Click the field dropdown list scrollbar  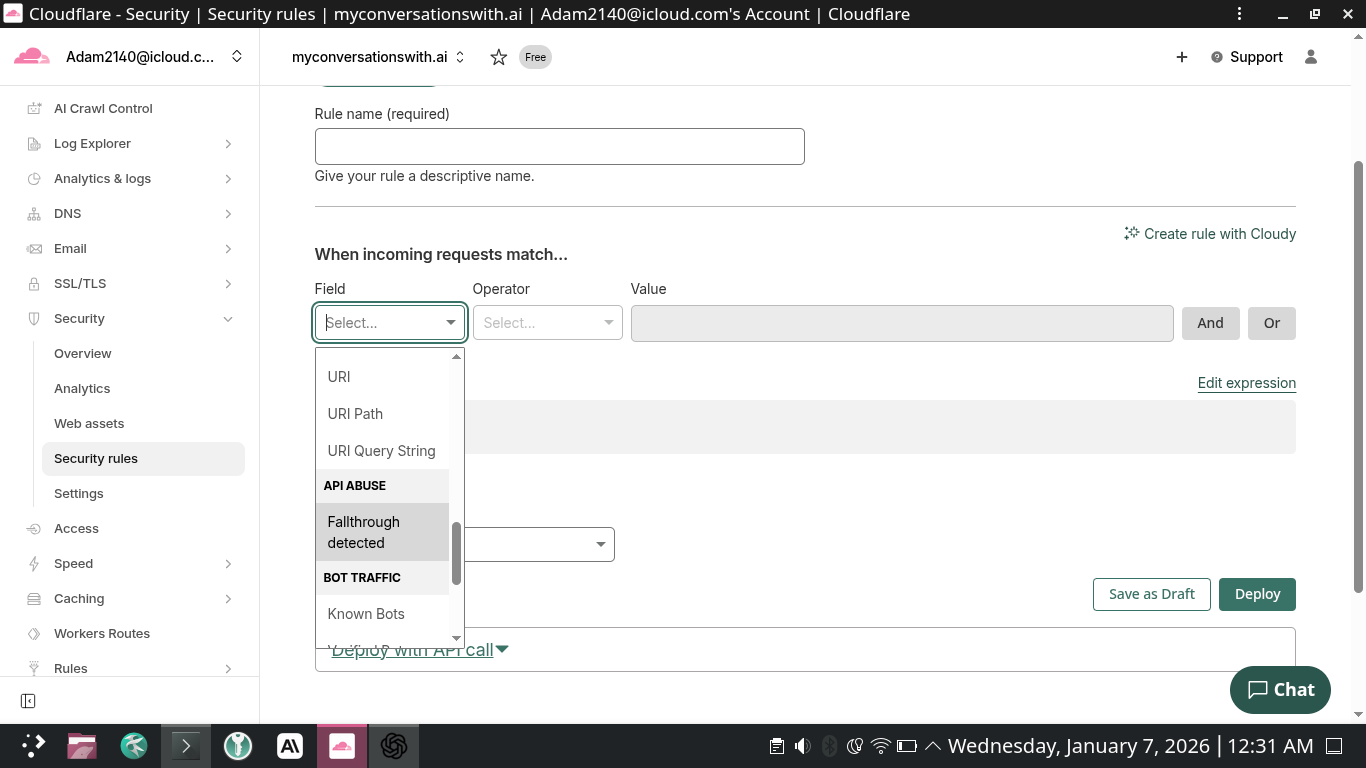click(456, 553)
